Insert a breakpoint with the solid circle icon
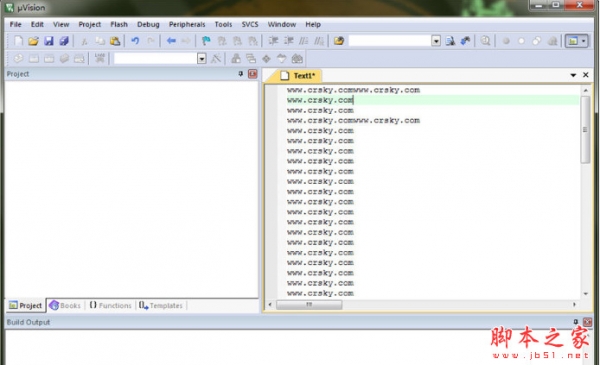 tap(506, 41)
